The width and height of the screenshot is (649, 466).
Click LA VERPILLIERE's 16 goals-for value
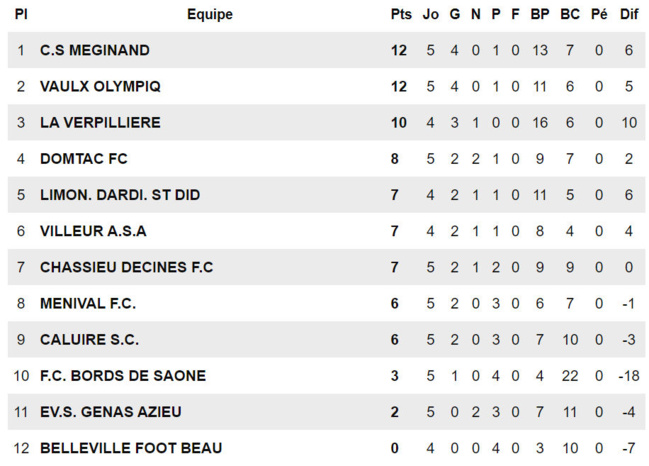click(x=540, y=123)
